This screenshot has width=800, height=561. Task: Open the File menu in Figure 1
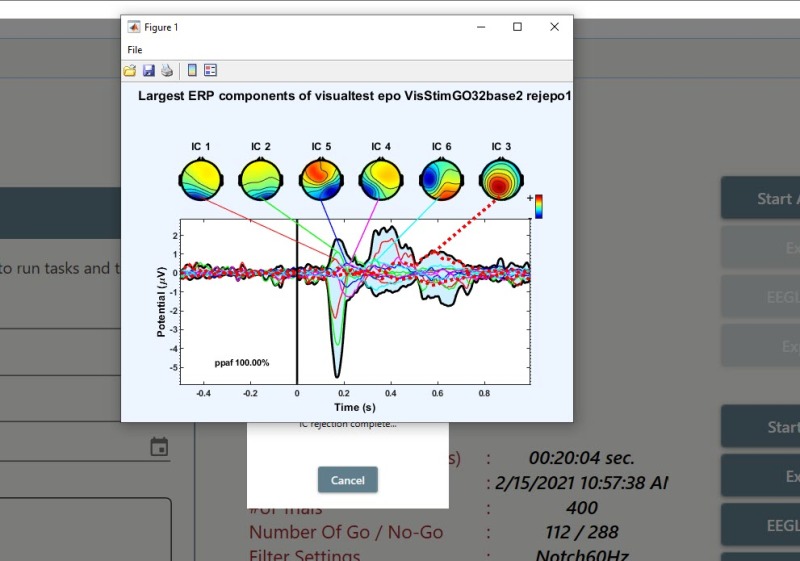pyautogui.click(x=134, y=50)
